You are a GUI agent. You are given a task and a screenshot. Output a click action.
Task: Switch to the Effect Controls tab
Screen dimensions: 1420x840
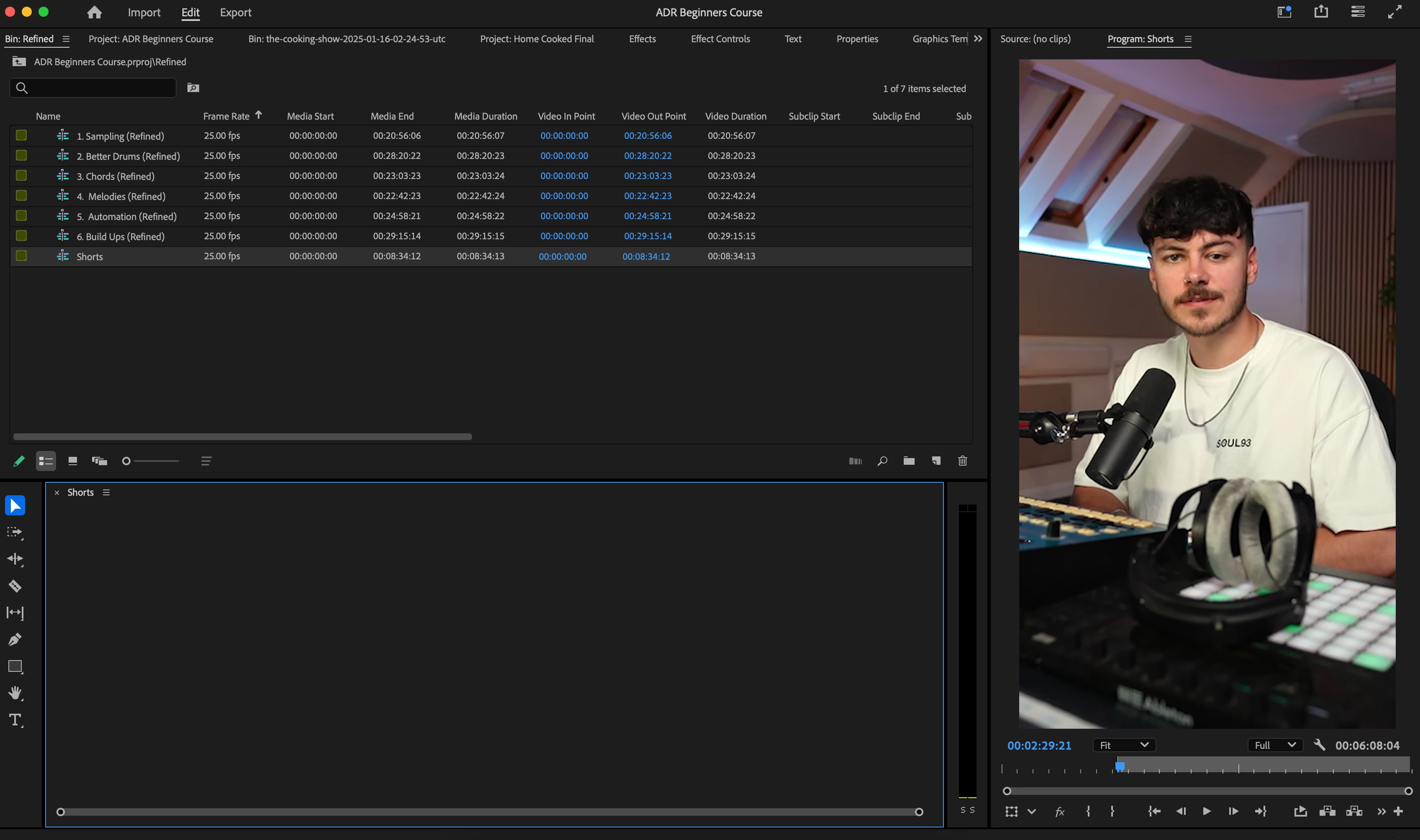[720, 38]
